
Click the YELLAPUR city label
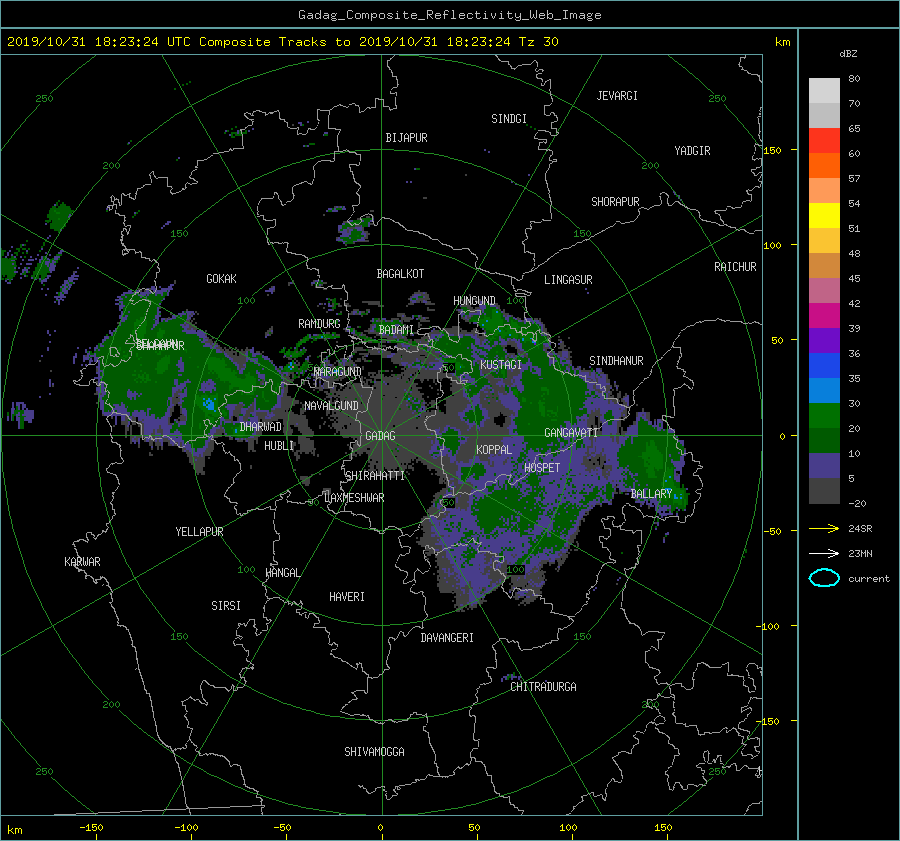pos(199,532)
